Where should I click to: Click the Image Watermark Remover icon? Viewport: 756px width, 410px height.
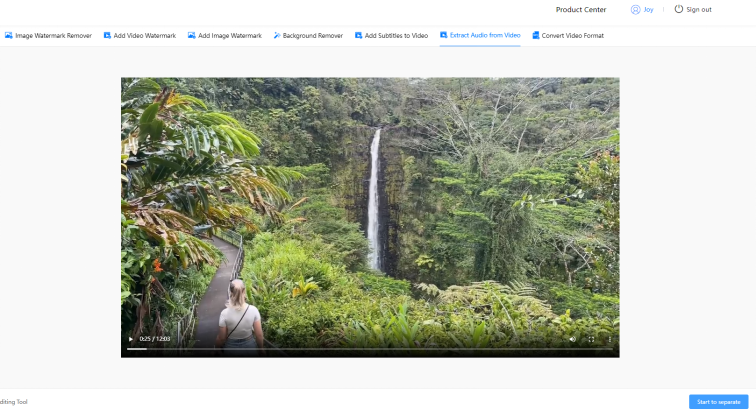click(9, 36)
